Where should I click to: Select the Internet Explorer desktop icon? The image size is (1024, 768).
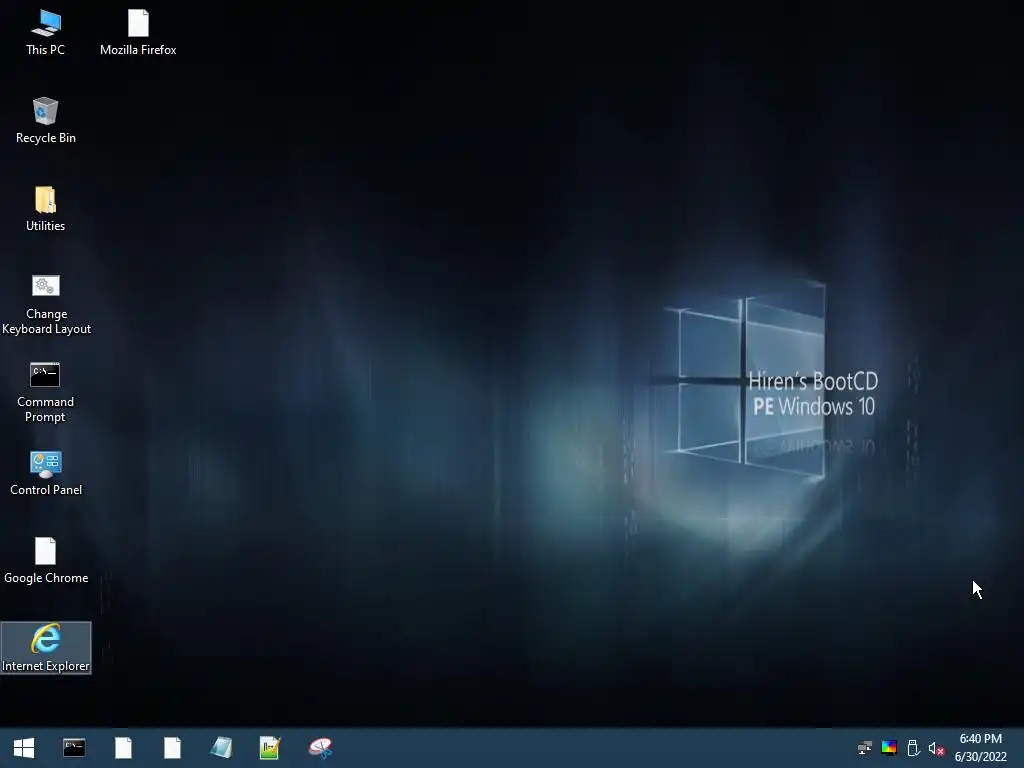tap(46, 648)
